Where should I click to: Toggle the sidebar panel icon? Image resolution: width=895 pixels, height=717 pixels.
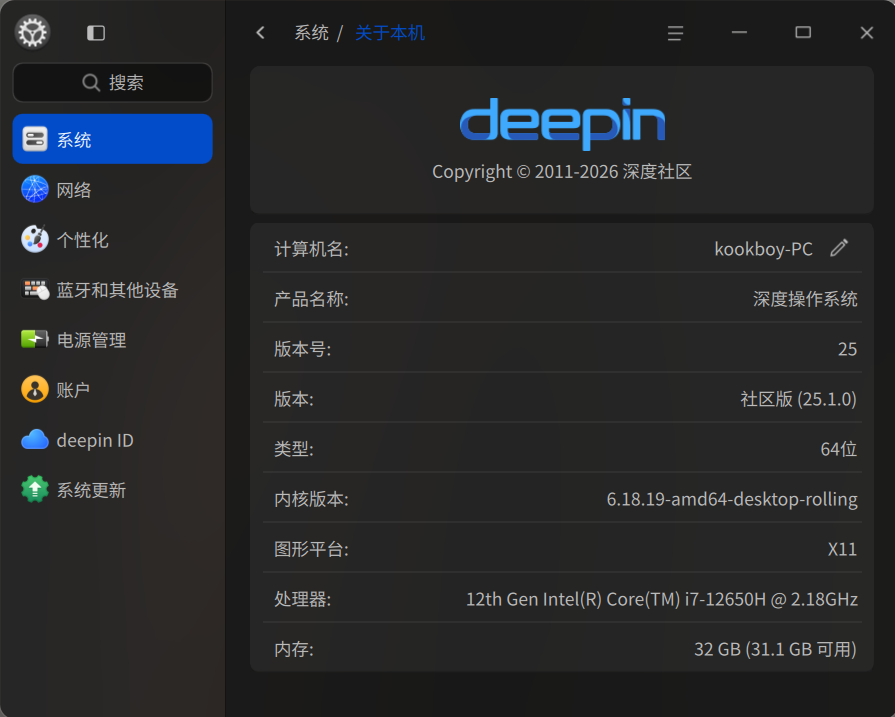96,33
